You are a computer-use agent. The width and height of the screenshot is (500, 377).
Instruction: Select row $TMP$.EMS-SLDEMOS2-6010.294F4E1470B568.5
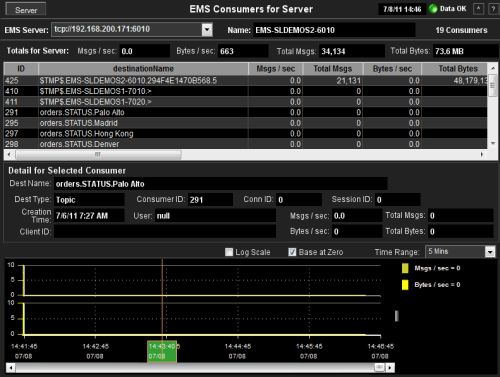246,80
